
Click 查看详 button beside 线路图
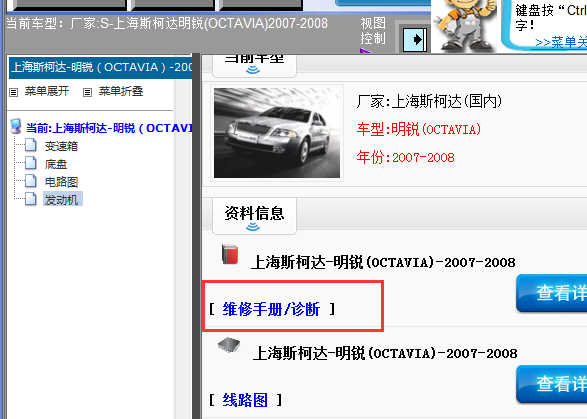pyautogui.click(x=551, y=385)
